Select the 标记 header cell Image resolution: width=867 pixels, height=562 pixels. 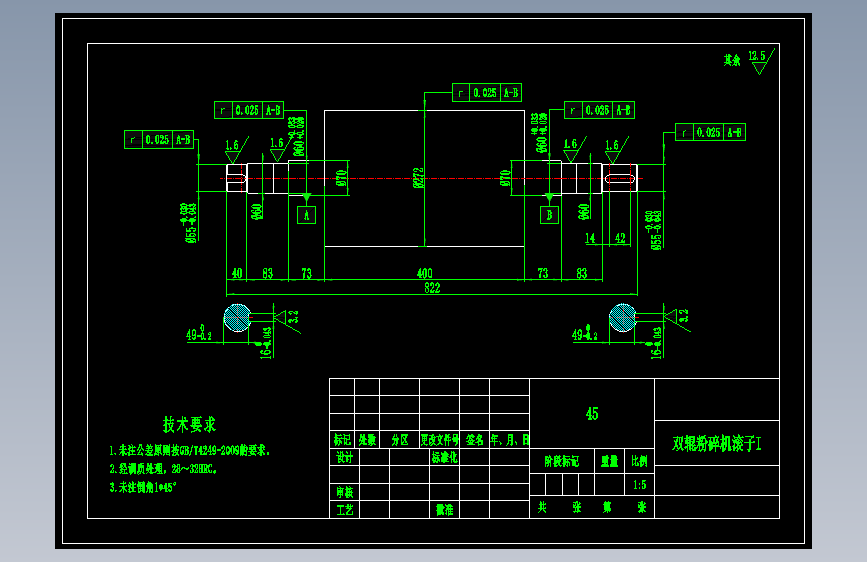click(x=342, y=440)
